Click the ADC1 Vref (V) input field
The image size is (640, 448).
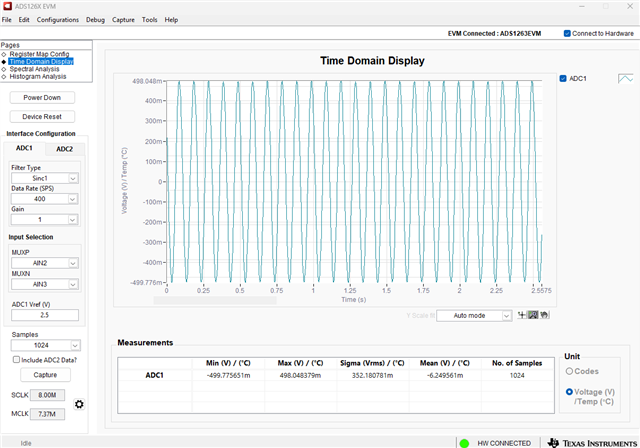tap(45, 315)
